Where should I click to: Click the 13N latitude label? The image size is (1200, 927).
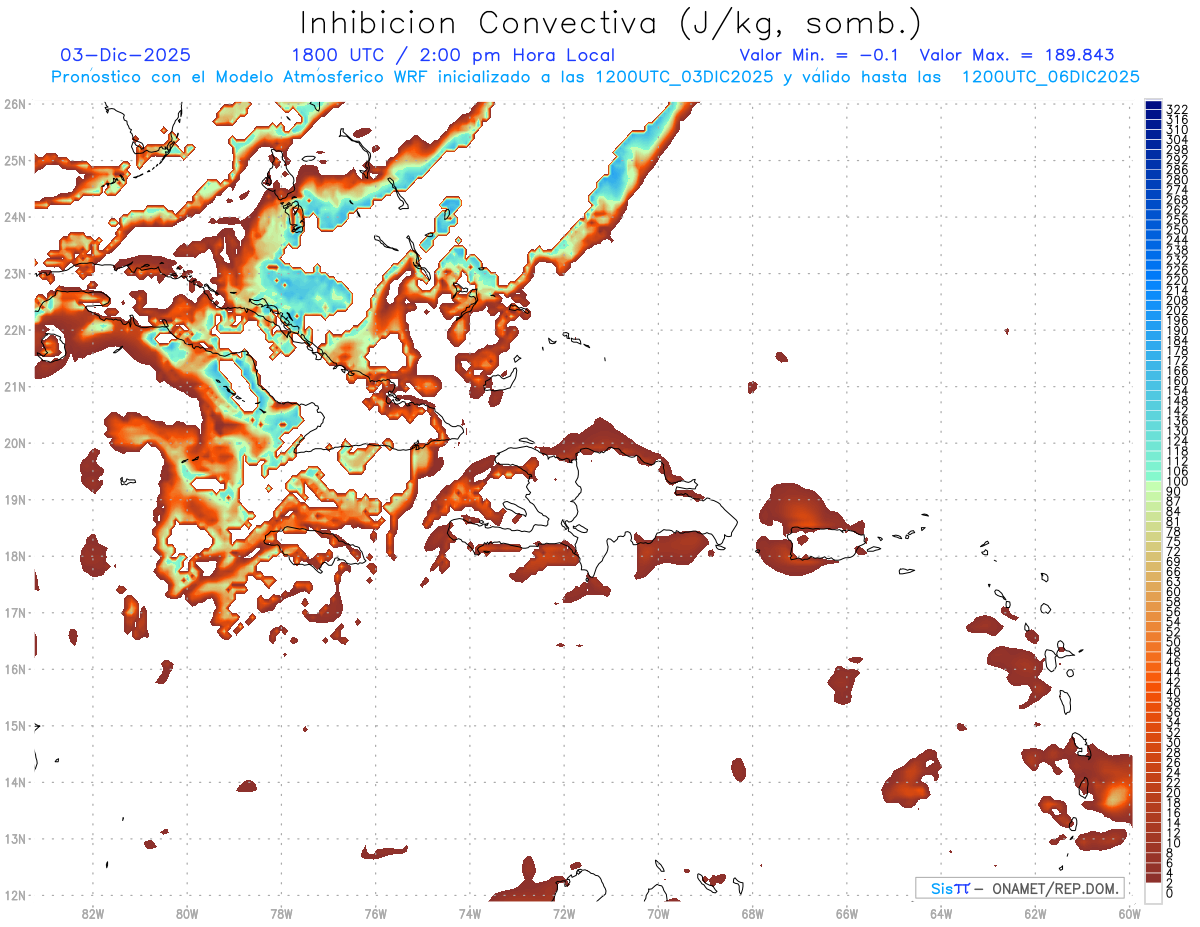(15, 838)
